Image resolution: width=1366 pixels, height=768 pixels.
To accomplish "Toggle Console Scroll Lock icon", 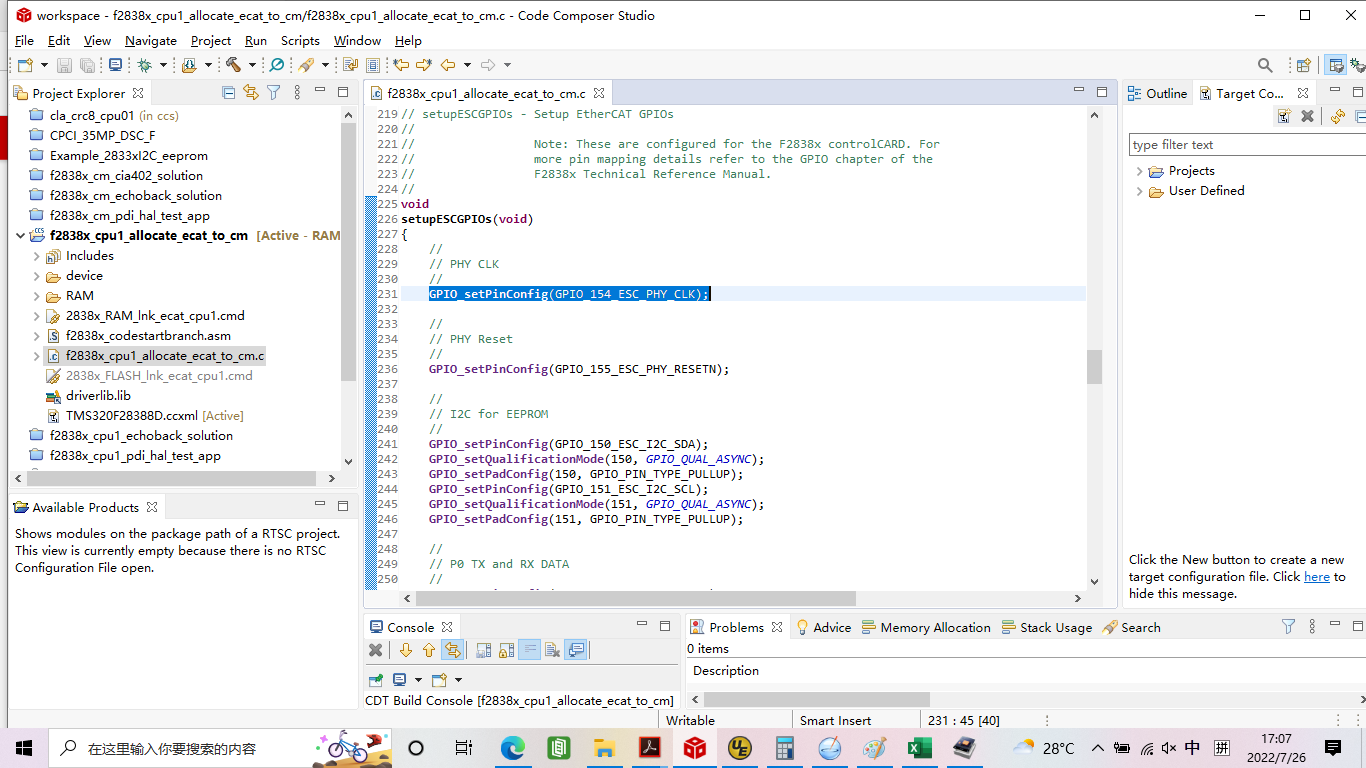I will click(506, 650).
